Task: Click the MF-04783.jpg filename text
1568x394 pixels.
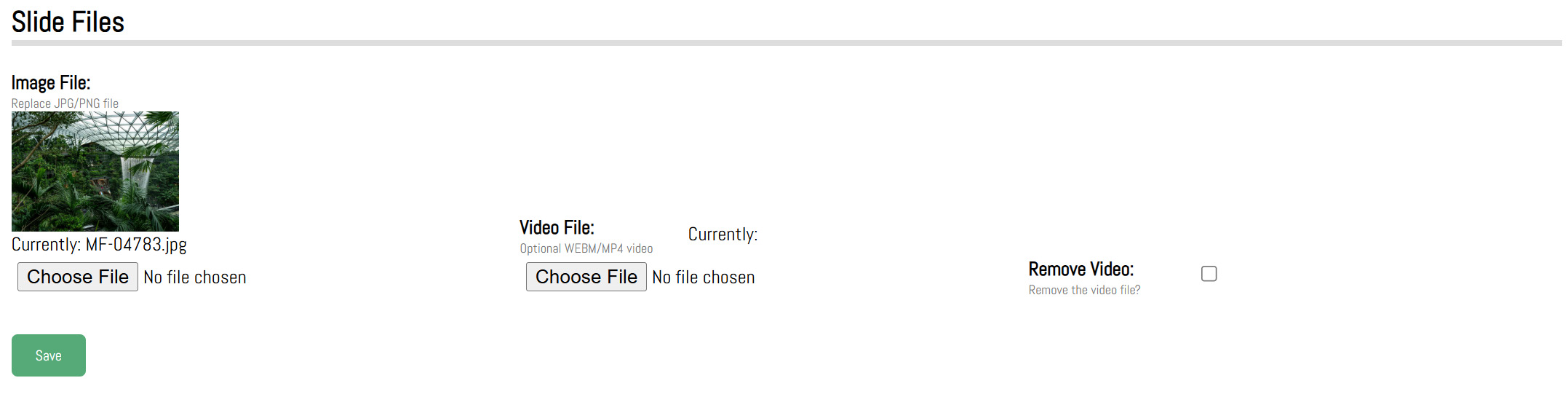Action: pos(136,245)
